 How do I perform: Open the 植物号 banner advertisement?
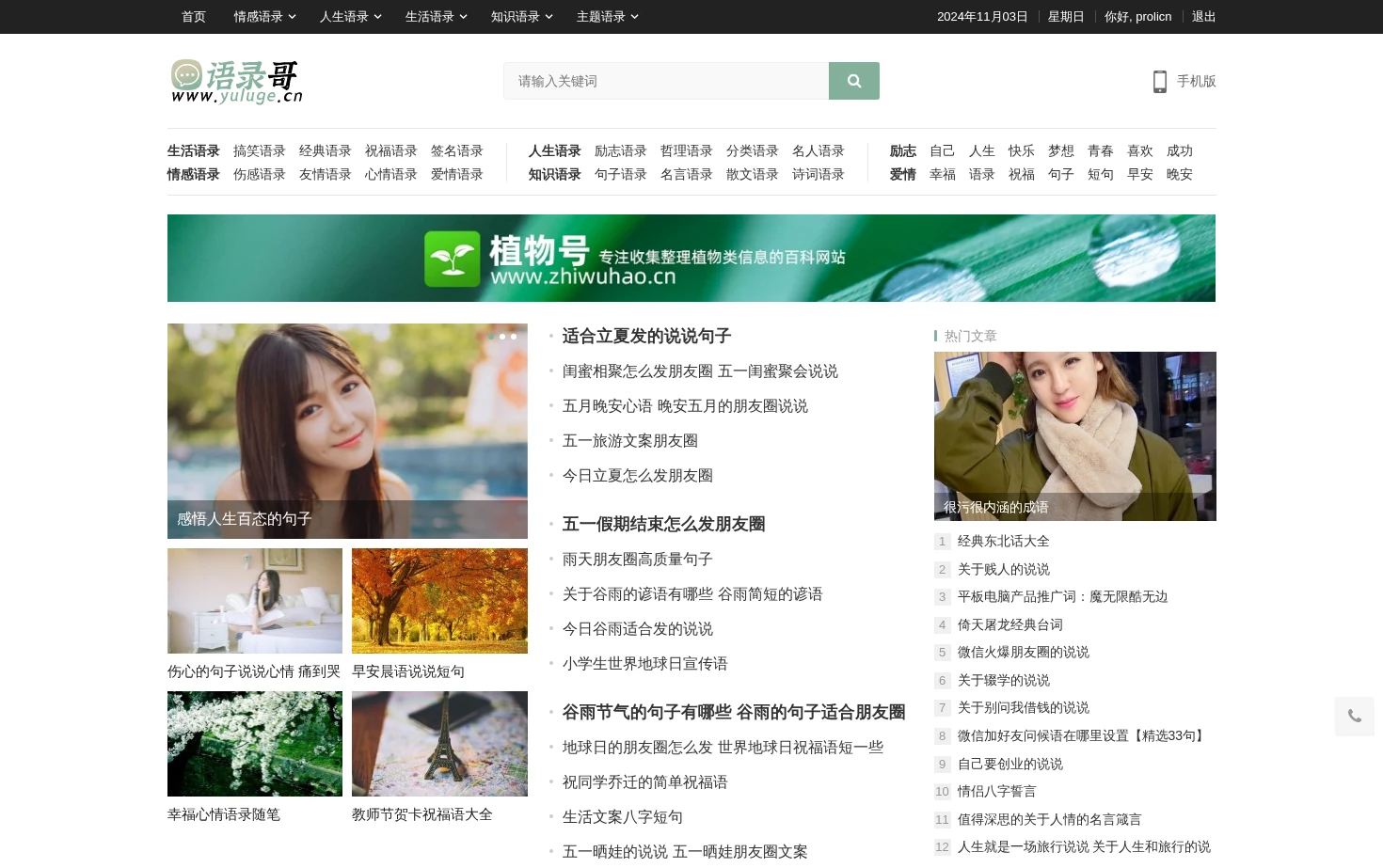tap(691, 258)
